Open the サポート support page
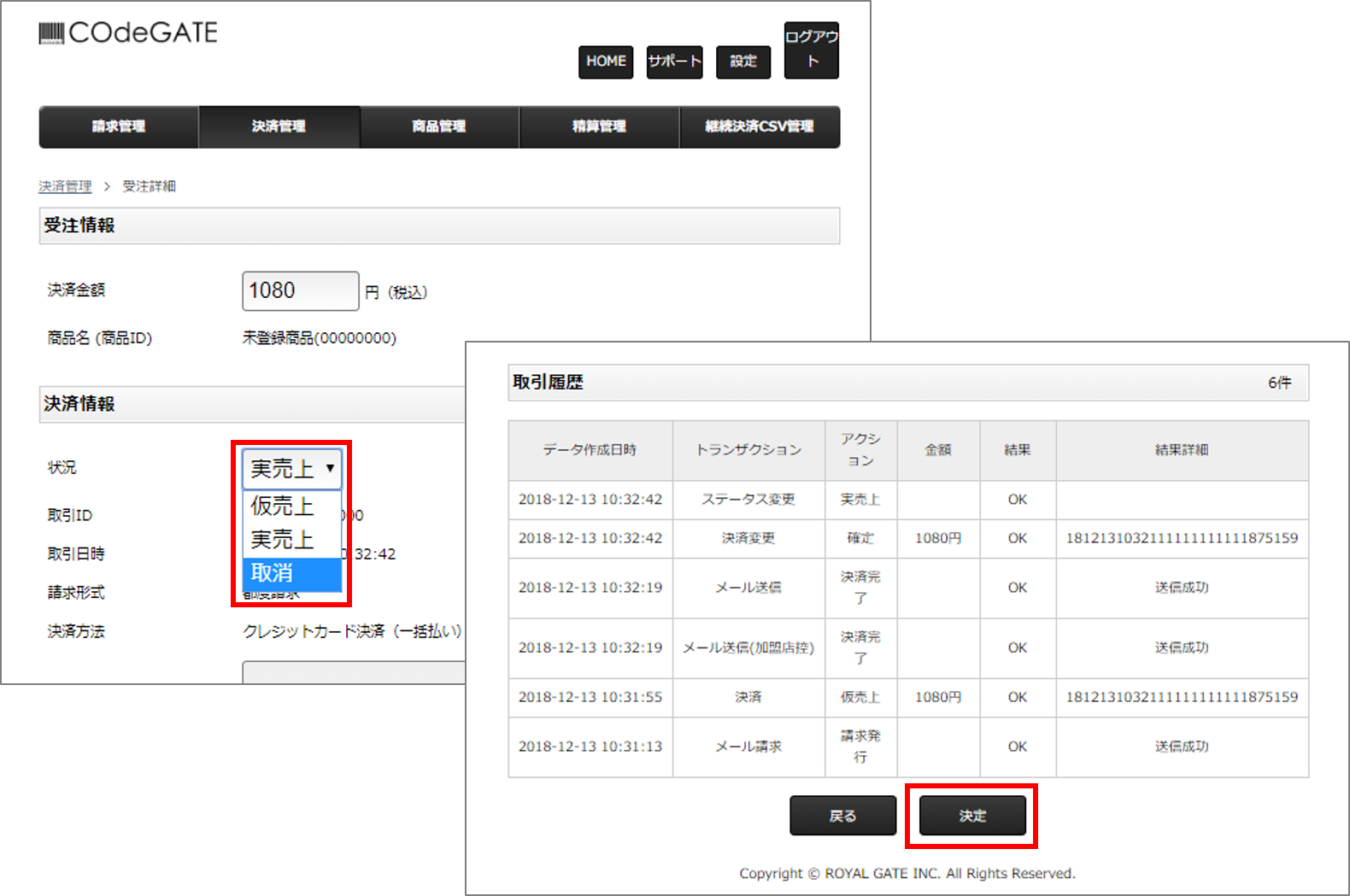Screen dimensions: 1350x896 coord(674,61)
